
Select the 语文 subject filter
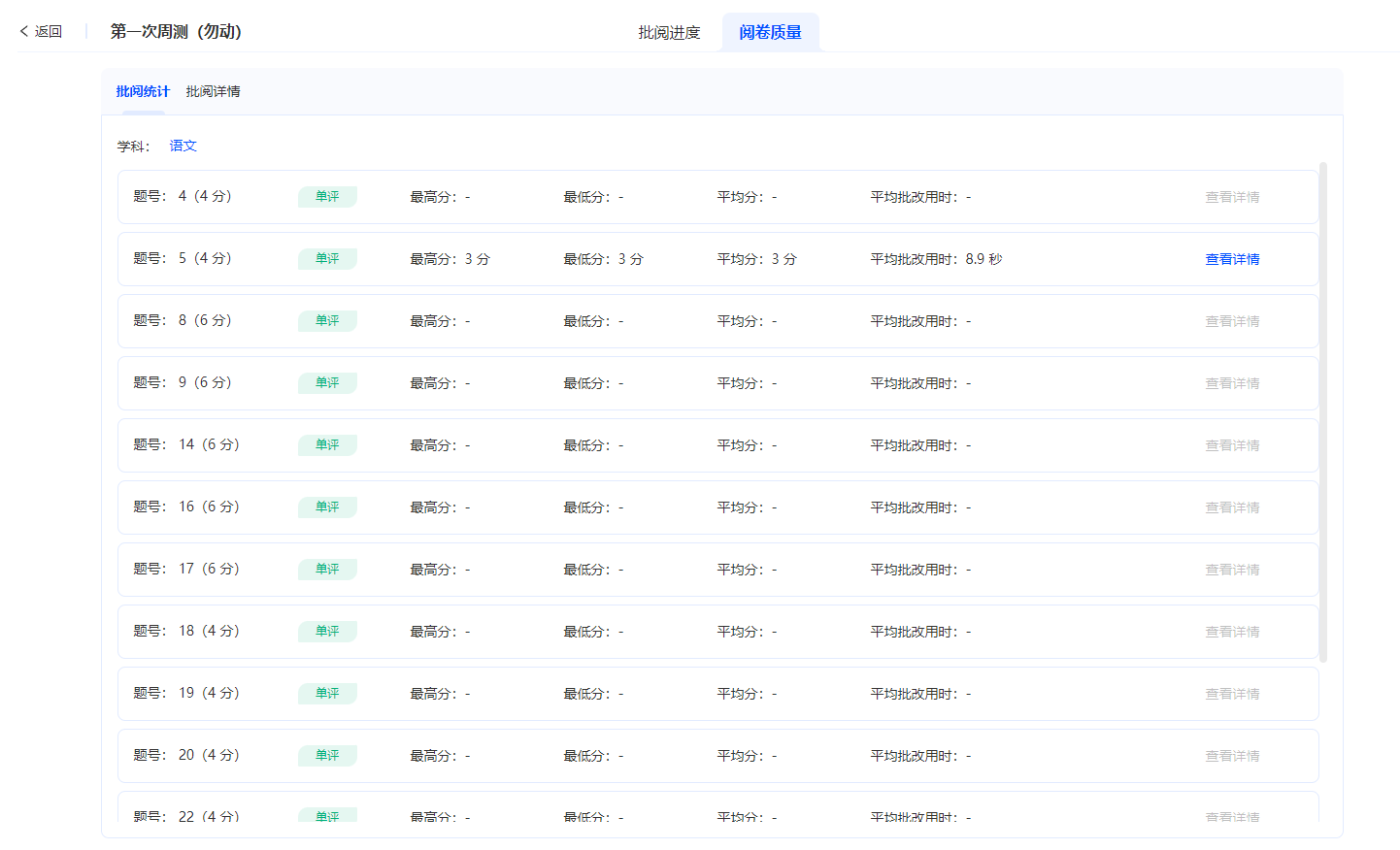tap(183, 146)
